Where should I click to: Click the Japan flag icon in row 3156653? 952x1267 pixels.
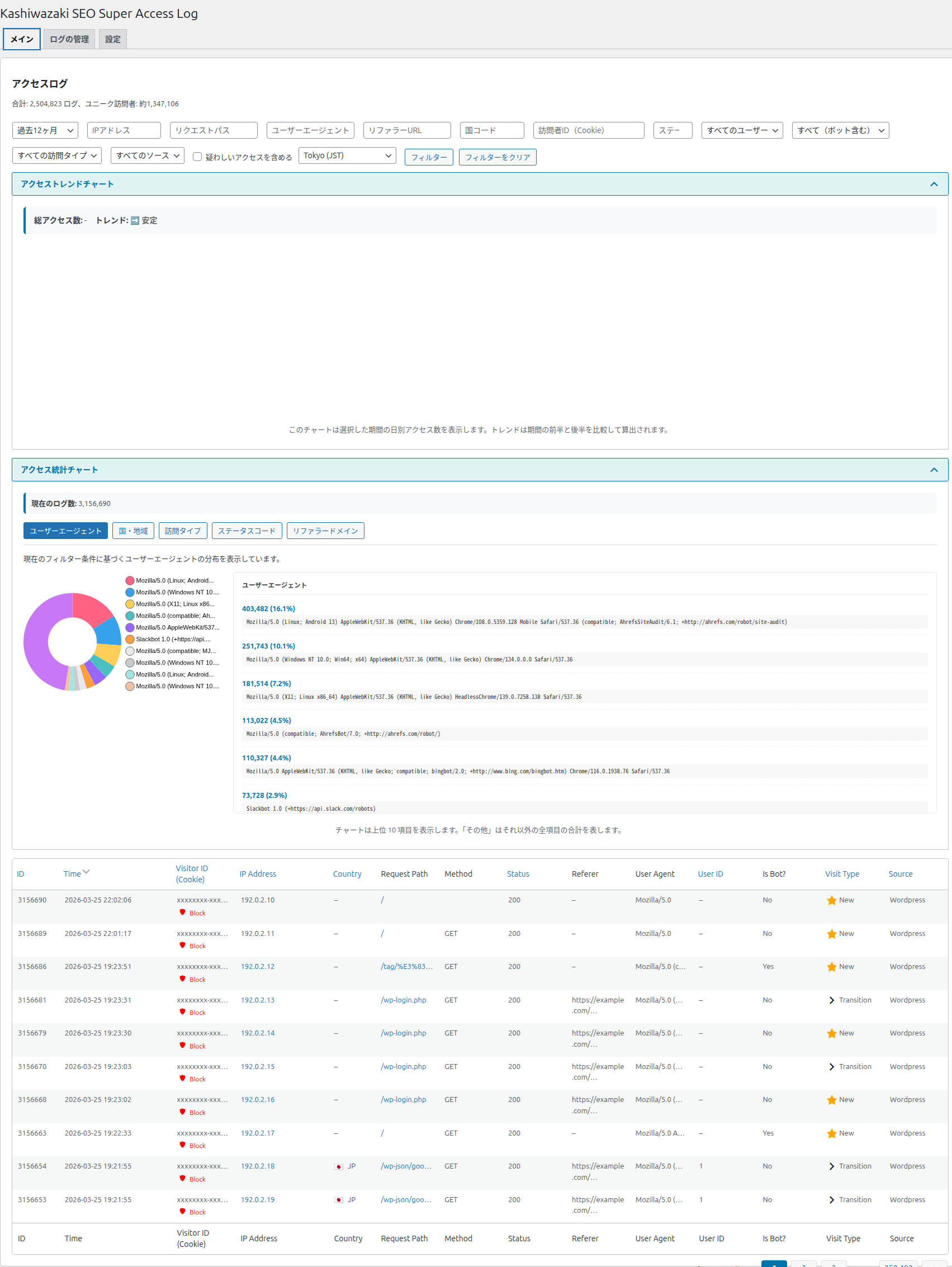coord(339,1199)
